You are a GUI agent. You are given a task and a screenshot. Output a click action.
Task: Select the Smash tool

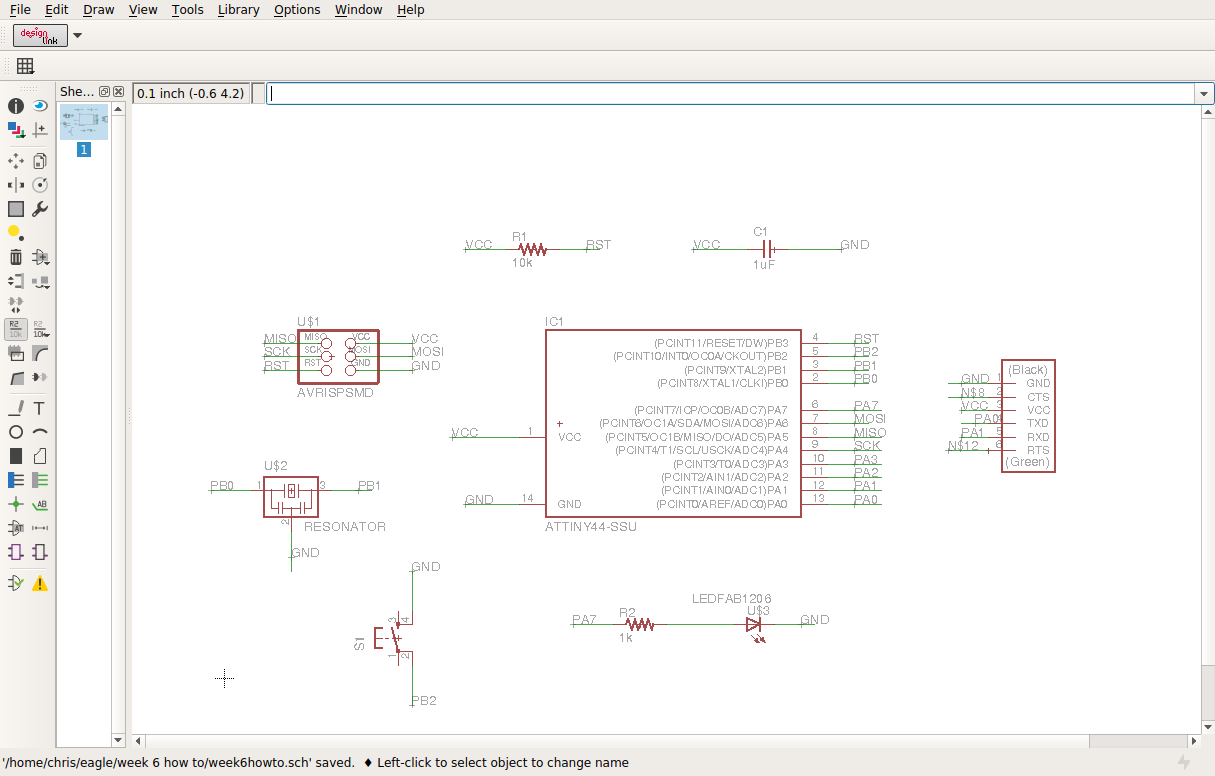pos(16,354)
